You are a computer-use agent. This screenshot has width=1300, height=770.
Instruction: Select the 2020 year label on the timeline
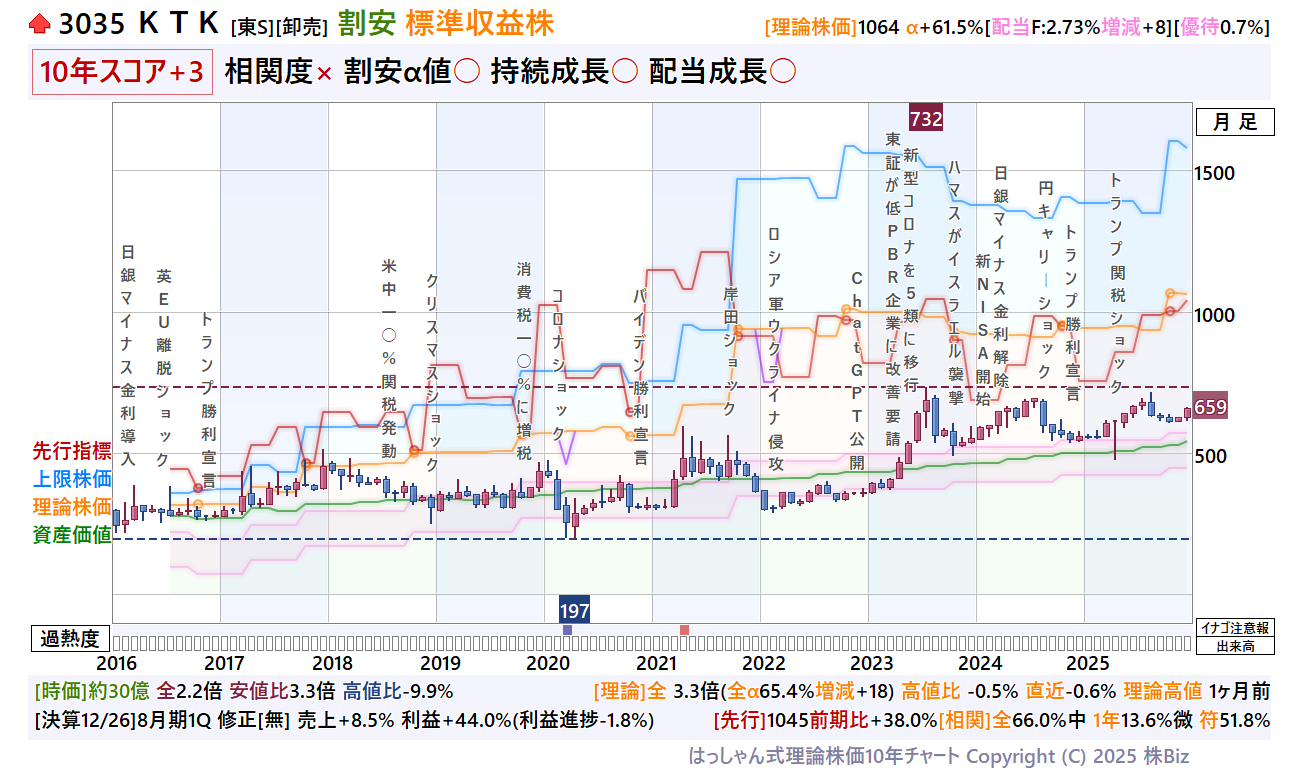[547, 663]
